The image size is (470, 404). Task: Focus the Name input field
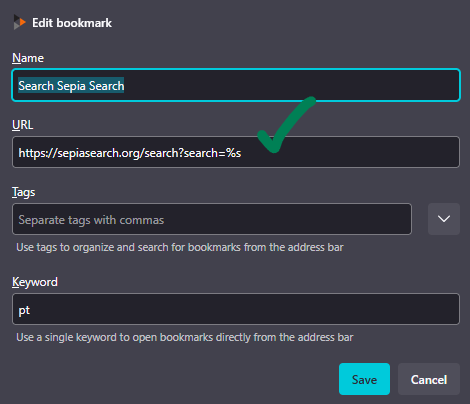pyautogui.click(x=236, y=85)
